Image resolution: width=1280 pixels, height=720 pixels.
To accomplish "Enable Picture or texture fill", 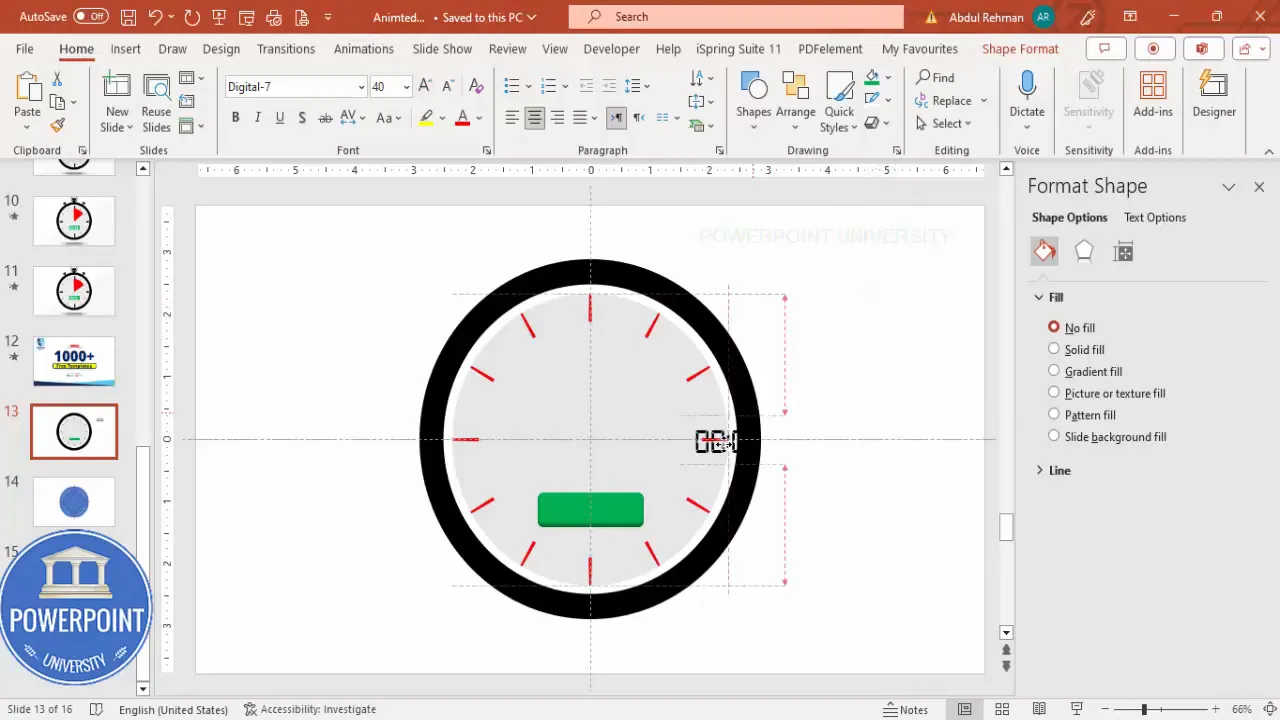I will (x=1053, y=393).
